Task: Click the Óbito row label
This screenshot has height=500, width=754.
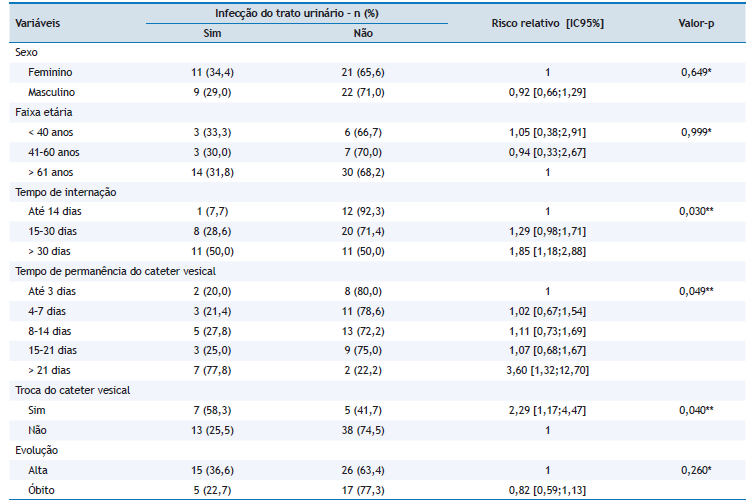Action: 42,490
